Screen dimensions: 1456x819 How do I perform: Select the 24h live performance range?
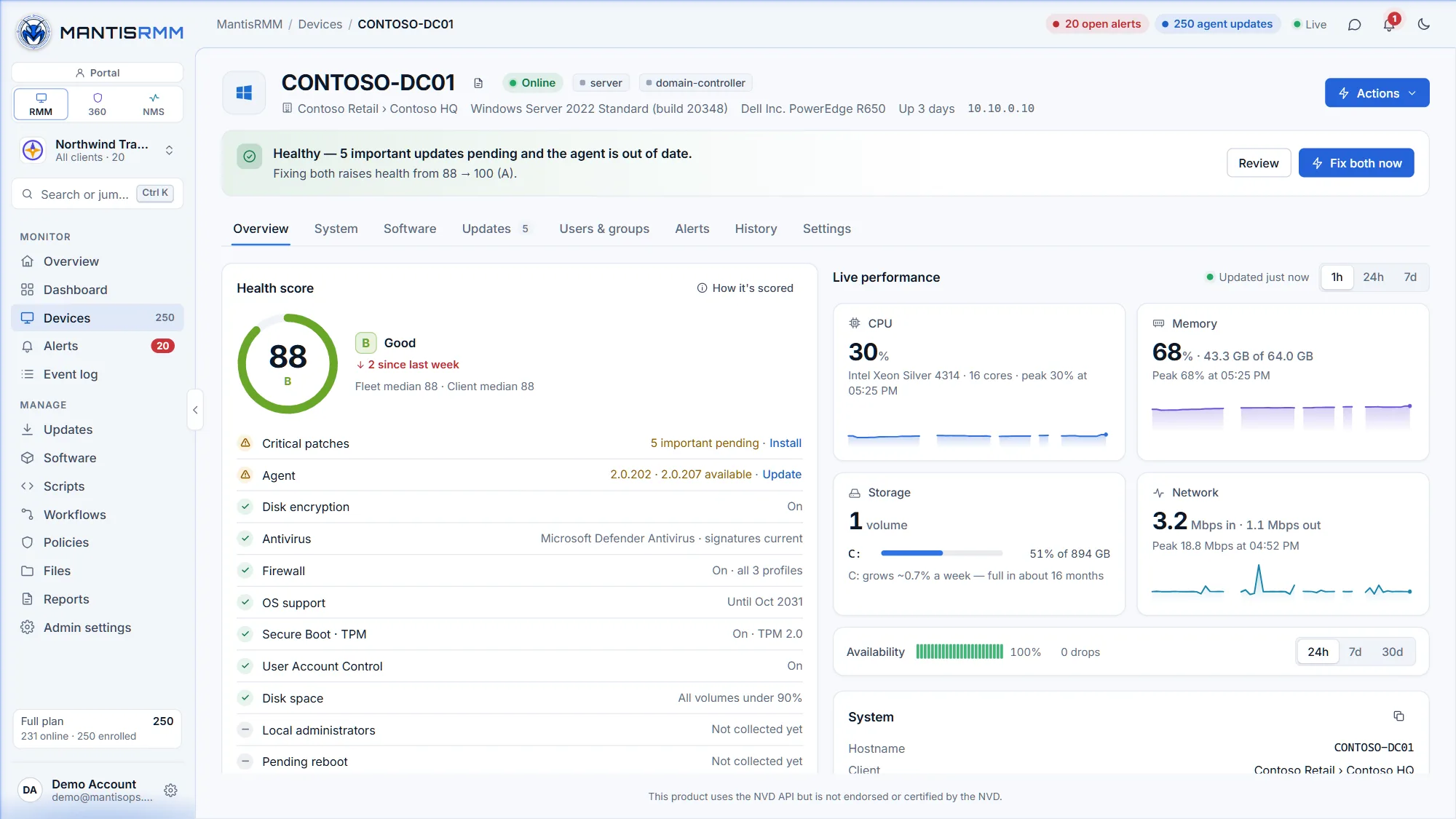pyautogui.click(x=1373, y=277)
